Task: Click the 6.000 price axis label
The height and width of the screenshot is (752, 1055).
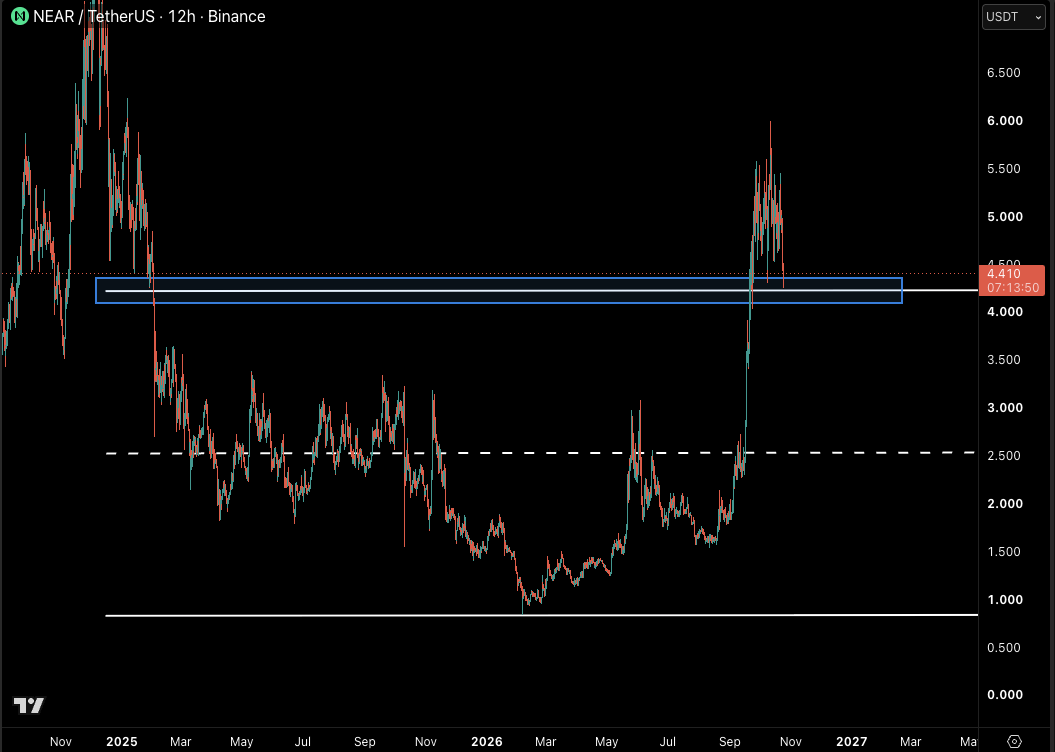Action: click(x=1005, y=120)
